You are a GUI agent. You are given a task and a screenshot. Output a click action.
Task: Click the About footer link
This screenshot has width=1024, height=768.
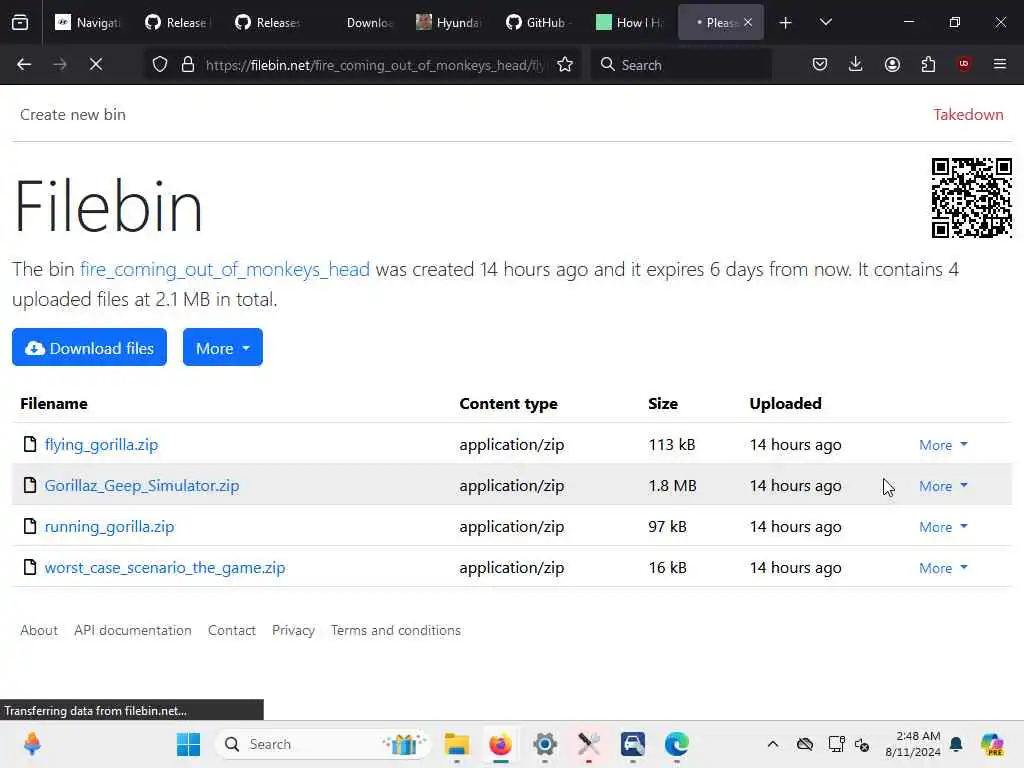(39, 630)
